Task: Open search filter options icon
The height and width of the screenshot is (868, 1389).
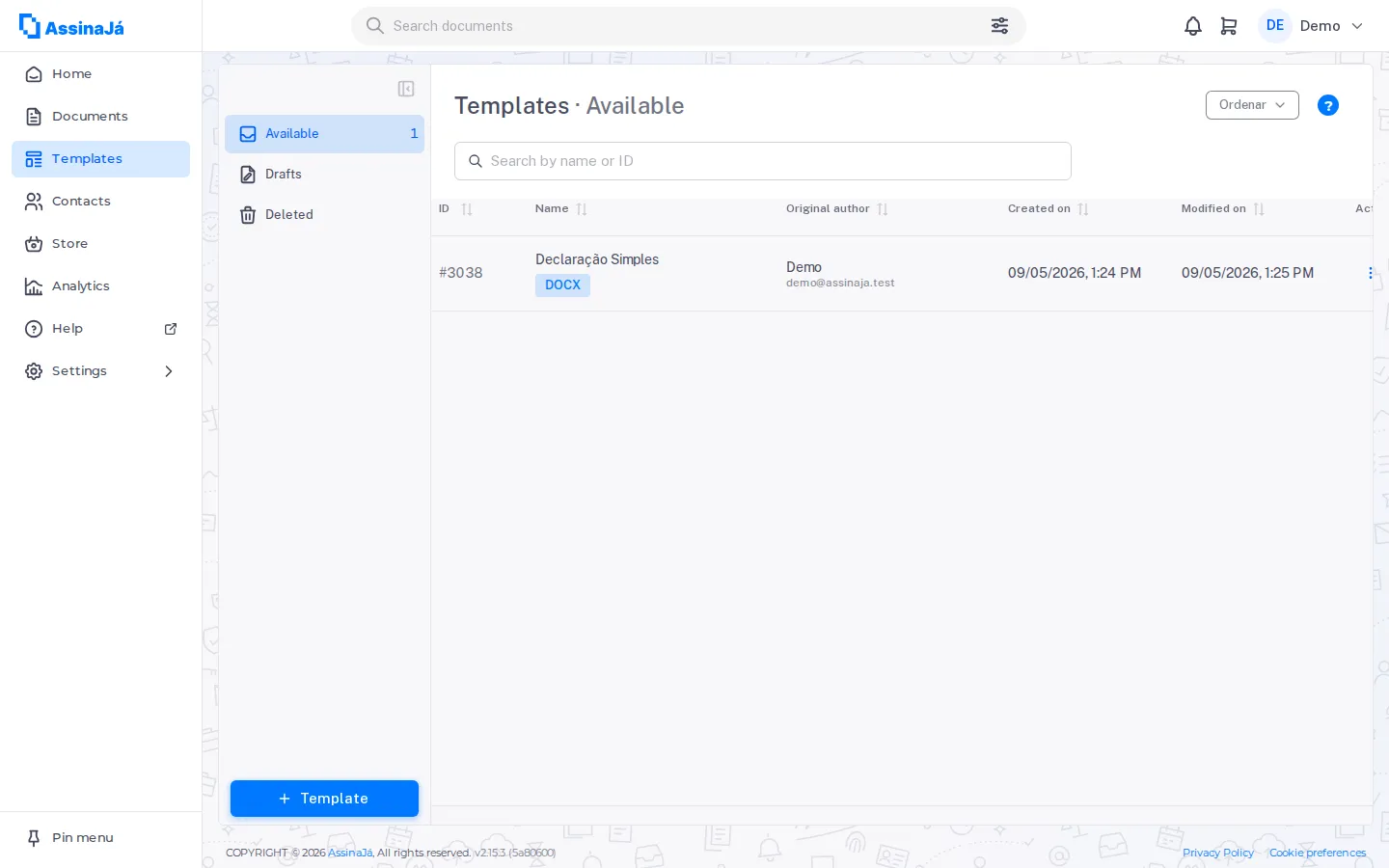Action: point(1000,26)
